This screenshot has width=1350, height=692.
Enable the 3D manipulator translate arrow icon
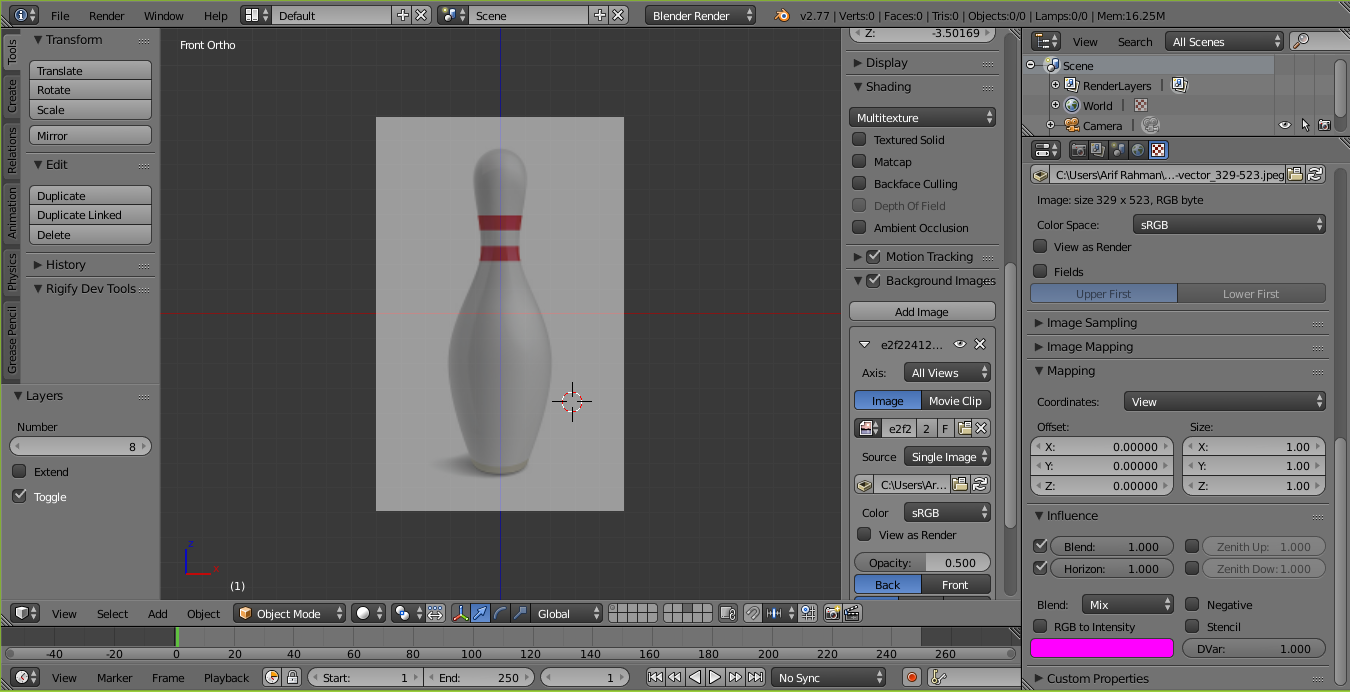click(x=481, y=613)
